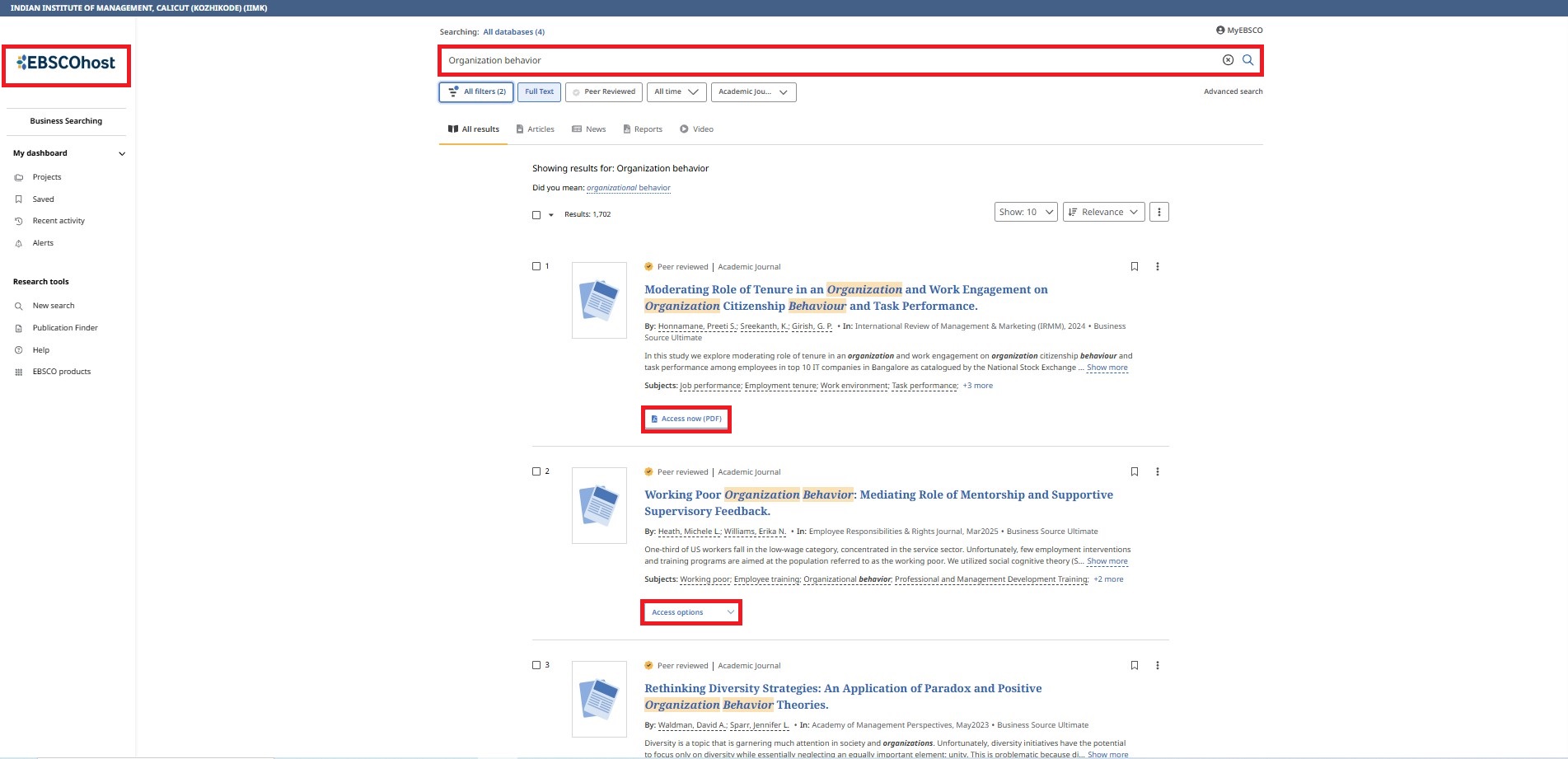Click Access now (PDF) button
The height and width of the screenshot is (759, 1568).
point(686,419)
